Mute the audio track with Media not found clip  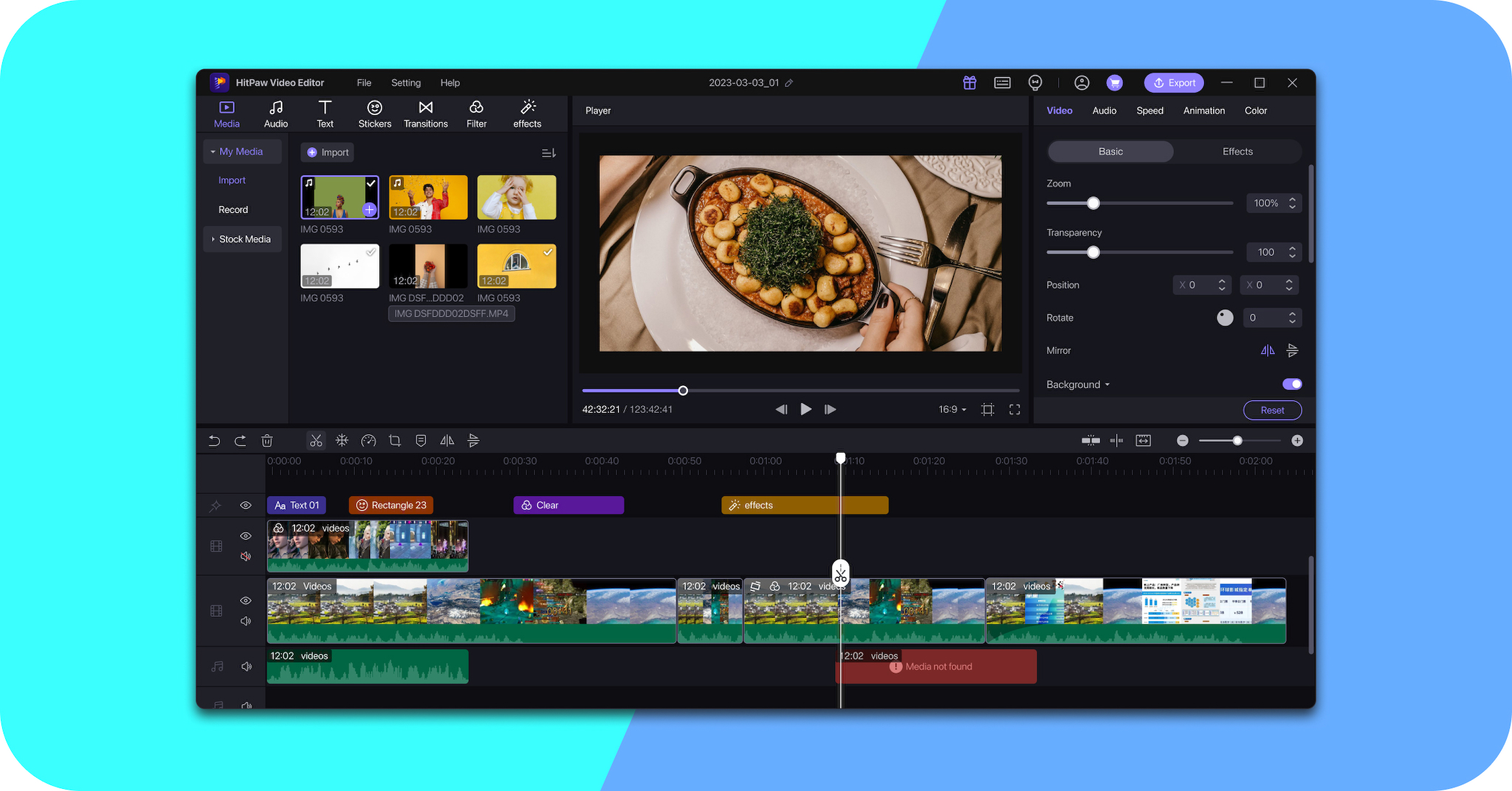[x=247, y=666]
